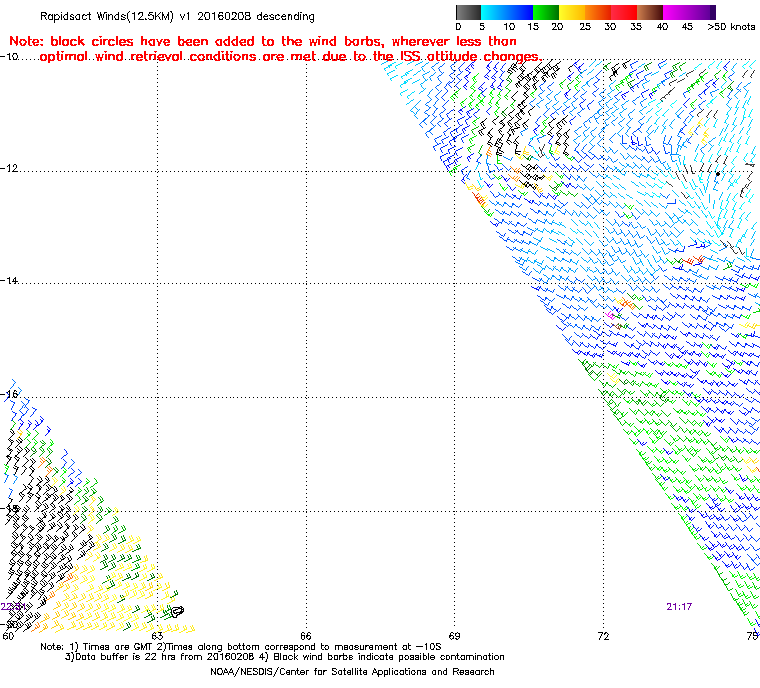
Task: Click the brown 35-40 knots legend segment
Action: click(650, 12)
